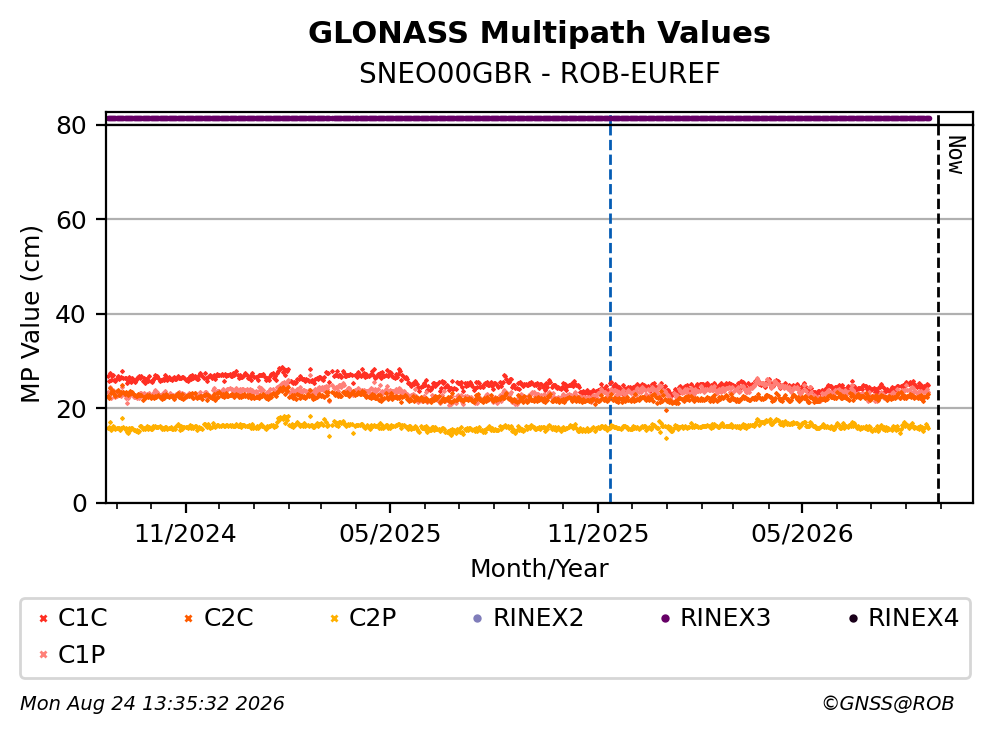This screenshot has height=734, width=993.
Task: Click the MP Value (cm) axis label
Action: click(30, 314)
